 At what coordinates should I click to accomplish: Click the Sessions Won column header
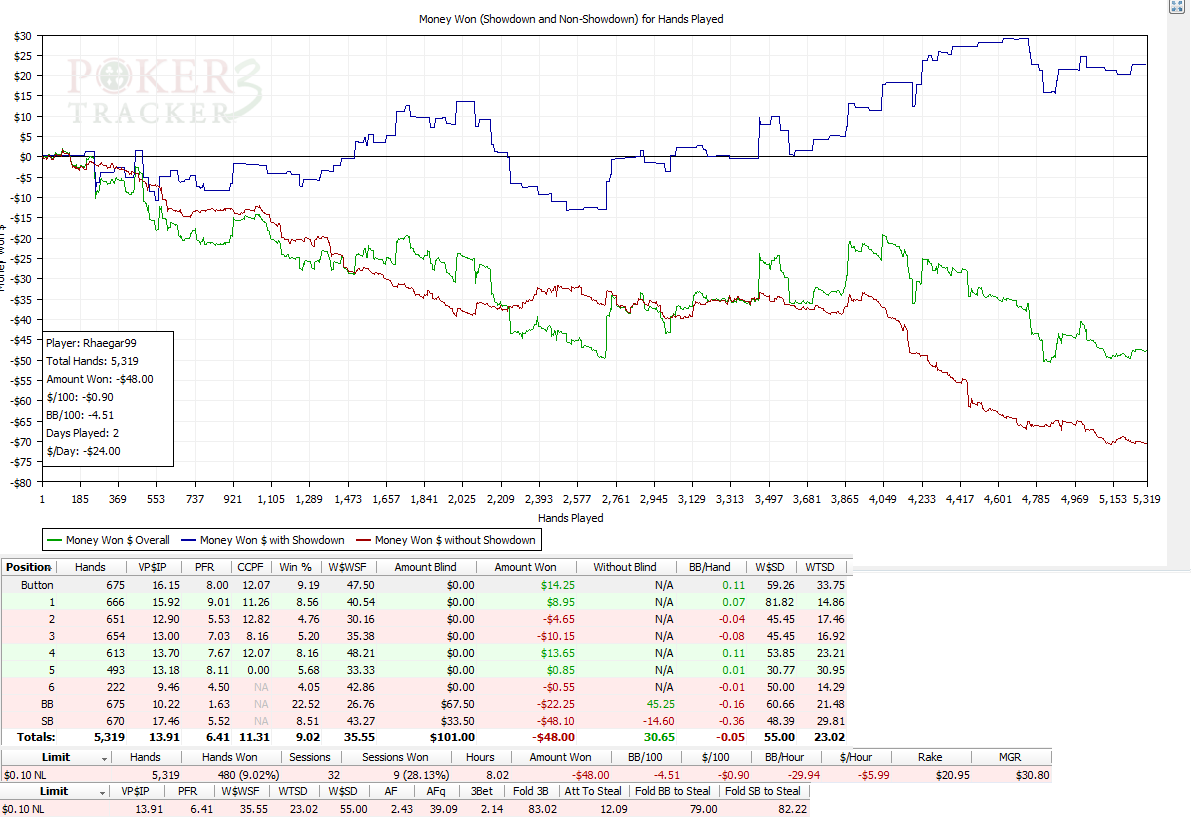pos(395,757)
